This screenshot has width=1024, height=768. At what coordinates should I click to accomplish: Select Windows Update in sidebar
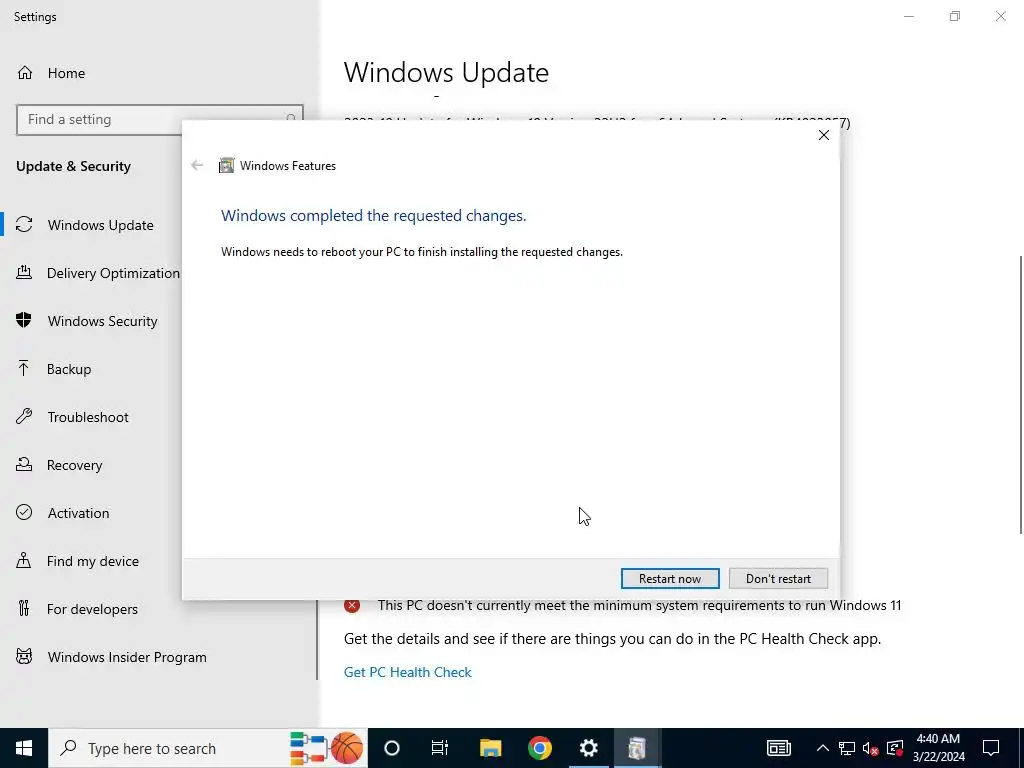point(101,225)
